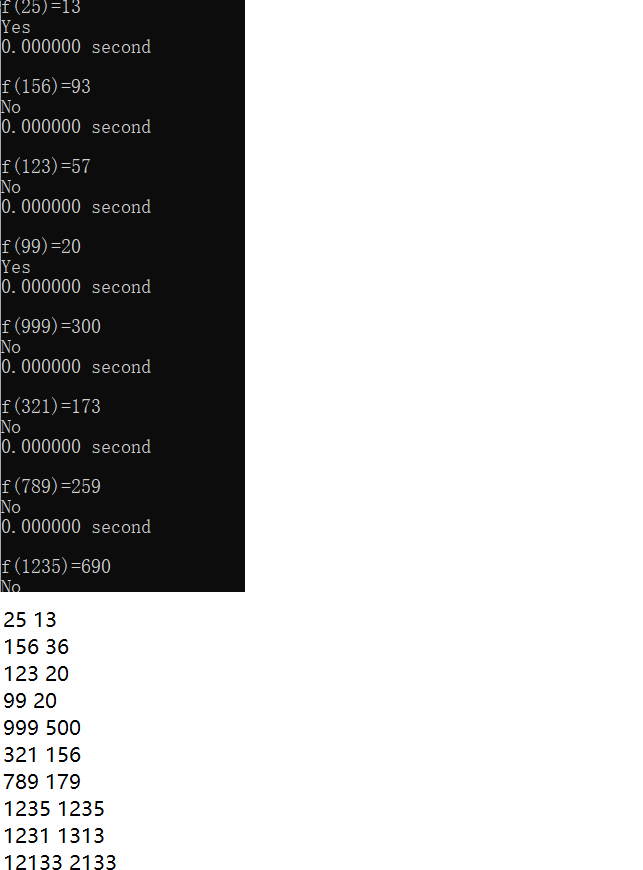Click the text line "789 179"
This screenshot has height=870, width=643.
(x=42, y=782)
